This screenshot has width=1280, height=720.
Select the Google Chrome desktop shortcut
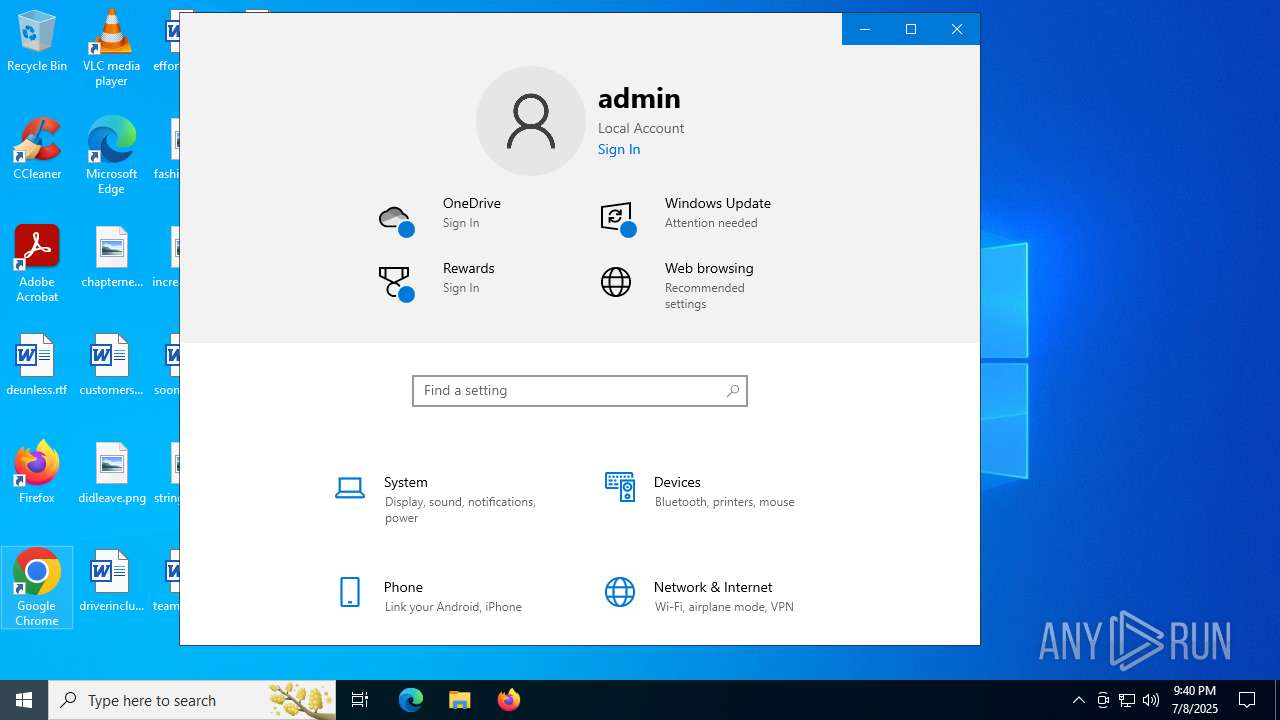[x=37, y=587]
